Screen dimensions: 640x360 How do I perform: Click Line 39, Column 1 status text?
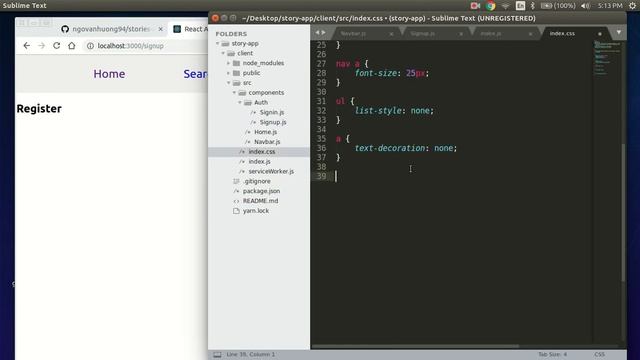(x=251, y=354)
